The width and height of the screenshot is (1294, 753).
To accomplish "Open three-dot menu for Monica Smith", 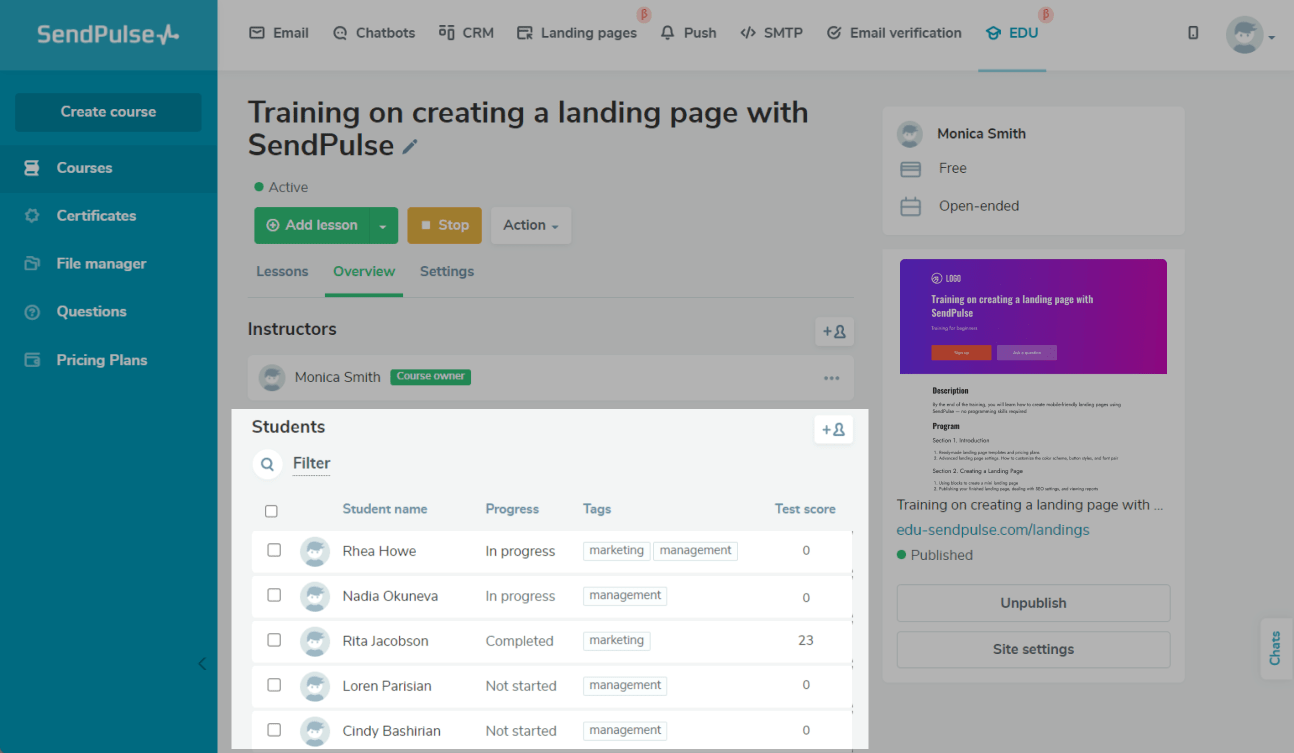I will (831, 378).
